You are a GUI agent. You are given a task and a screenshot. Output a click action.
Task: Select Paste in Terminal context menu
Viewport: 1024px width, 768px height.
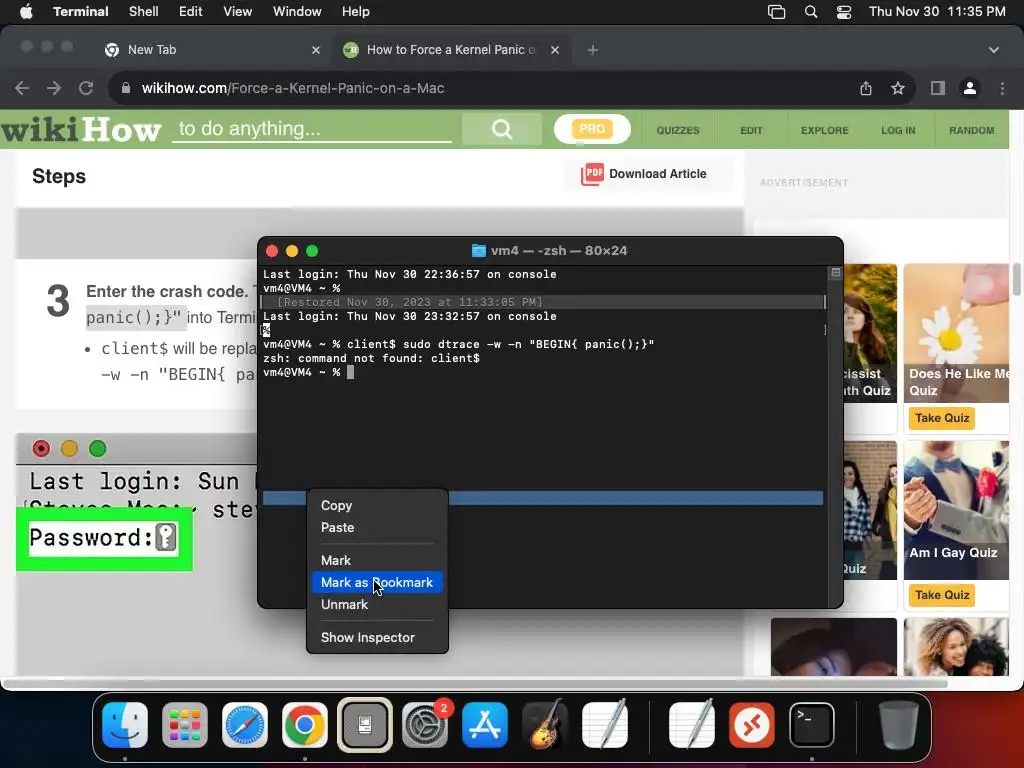tap(377, 528)
